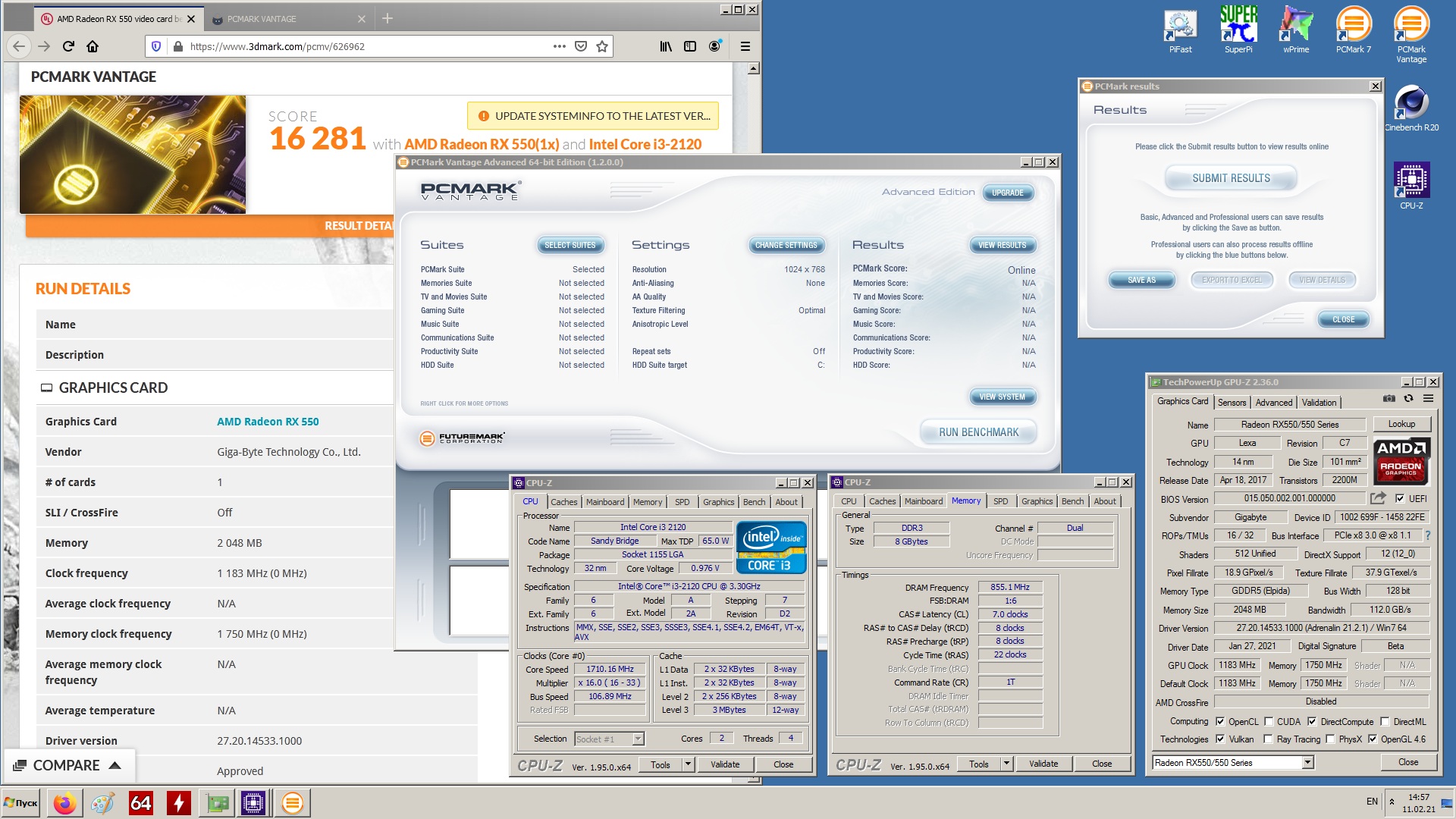The height and width of the screenshot is (819, 1456).
Task: Open Firefox library icon
Action: (x=666, y=46)
